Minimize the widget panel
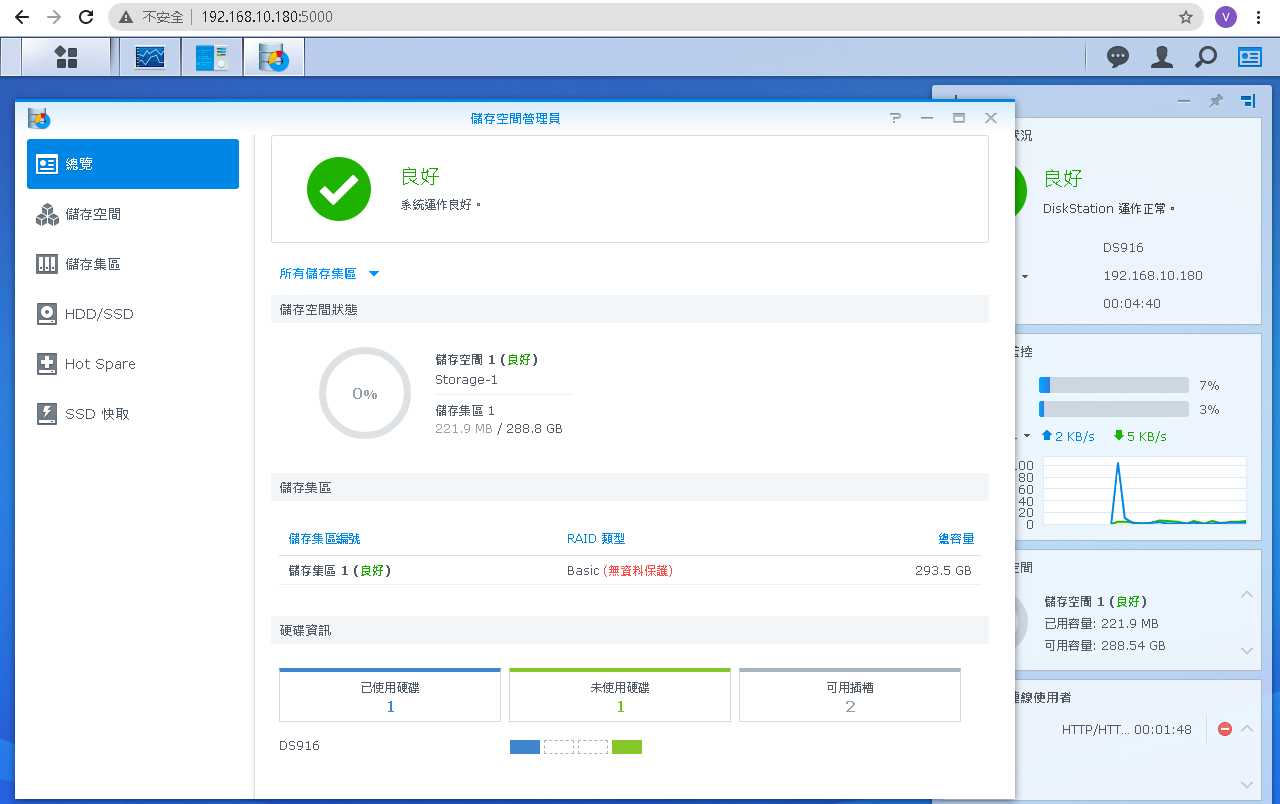The image size is (1280, 804). [x=1184, y=101]
